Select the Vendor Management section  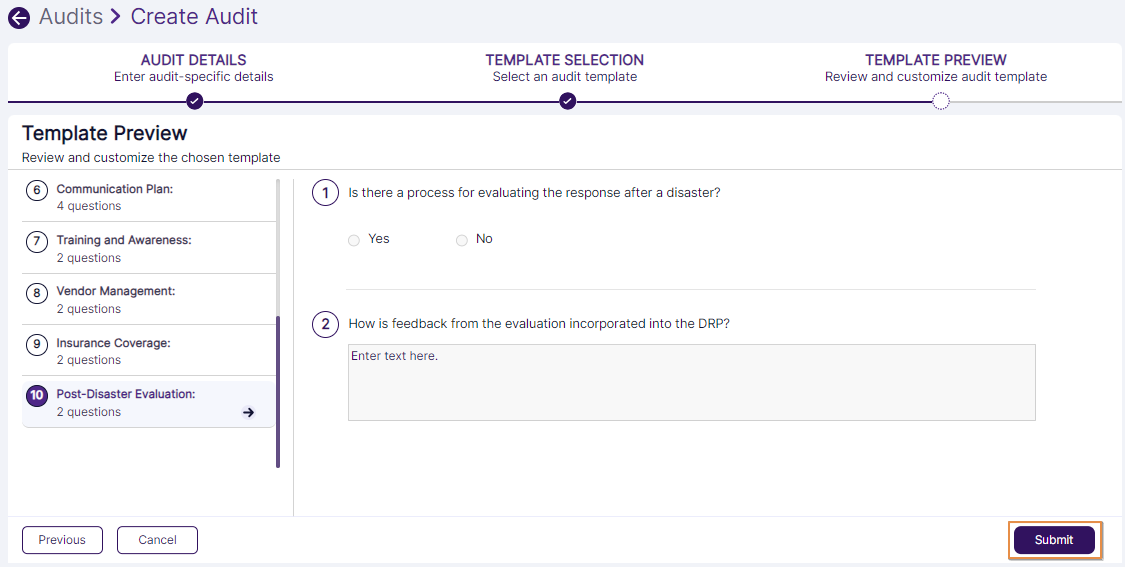[x=148, y=299]
